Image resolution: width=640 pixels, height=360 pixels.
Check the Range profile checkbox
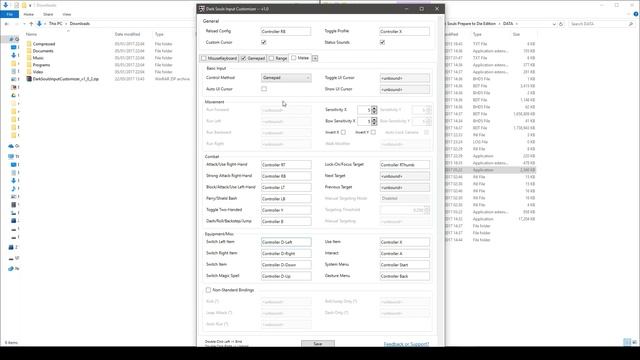click(x=271, y=58)
